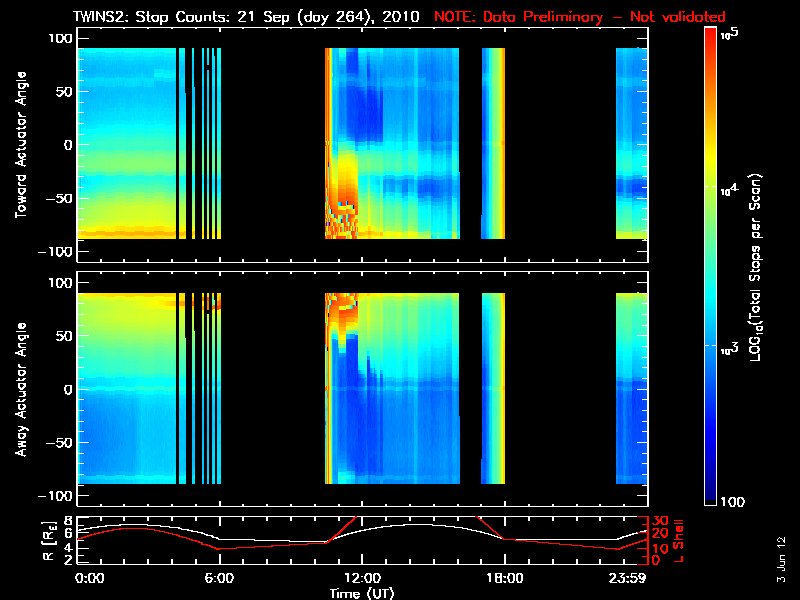Click the 12:00 time tick label
The height and width of the screenshot is (600, 800).
pyautogui.click(x=362, y=578)
